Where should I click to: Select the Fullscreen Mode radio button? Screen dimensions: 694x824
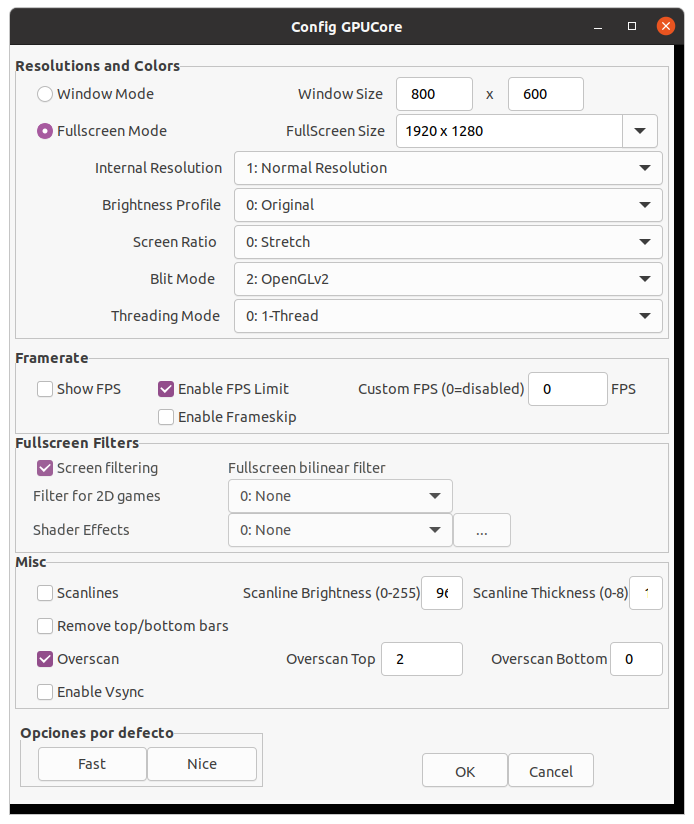pyautogui.click(x=45, y=131)
